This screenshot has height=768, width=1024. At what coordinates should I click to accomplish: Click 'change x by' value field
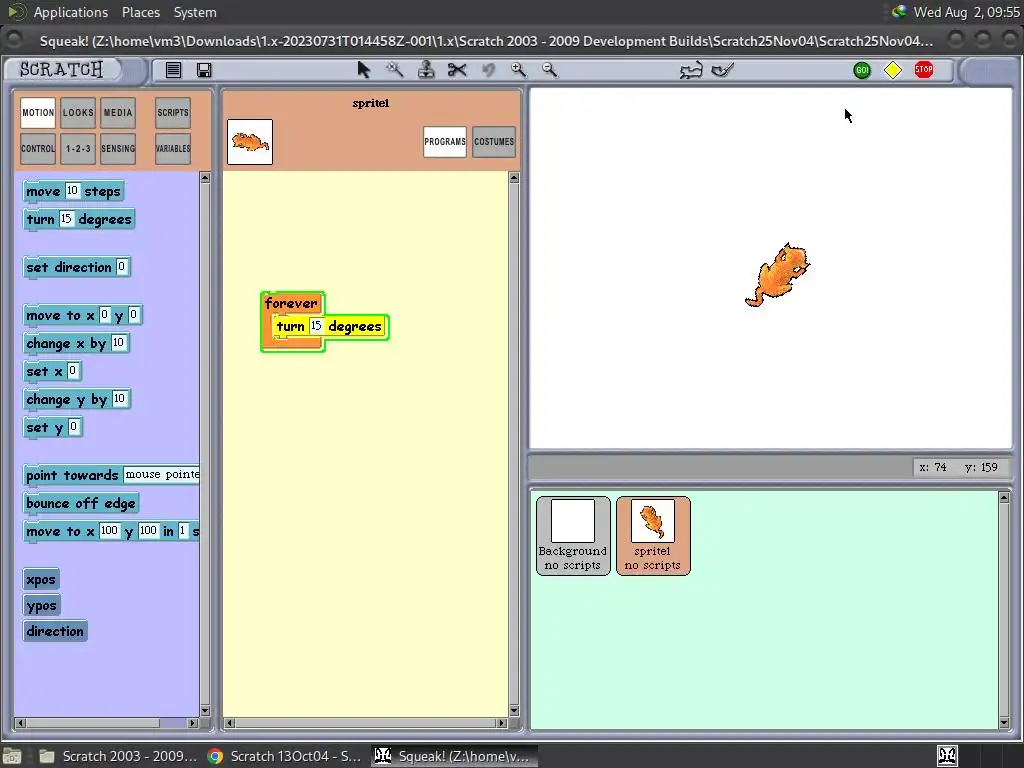tap(118, 342)
